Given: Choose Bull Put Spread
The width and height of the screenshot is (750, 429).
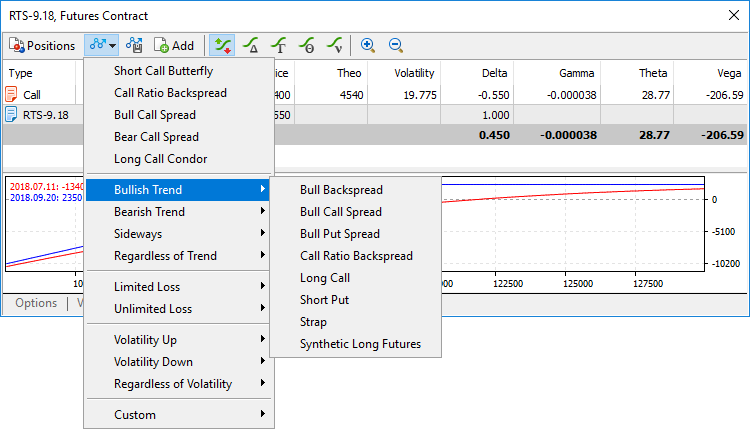Looking at the screenshot, I should [x=355, y=234].
